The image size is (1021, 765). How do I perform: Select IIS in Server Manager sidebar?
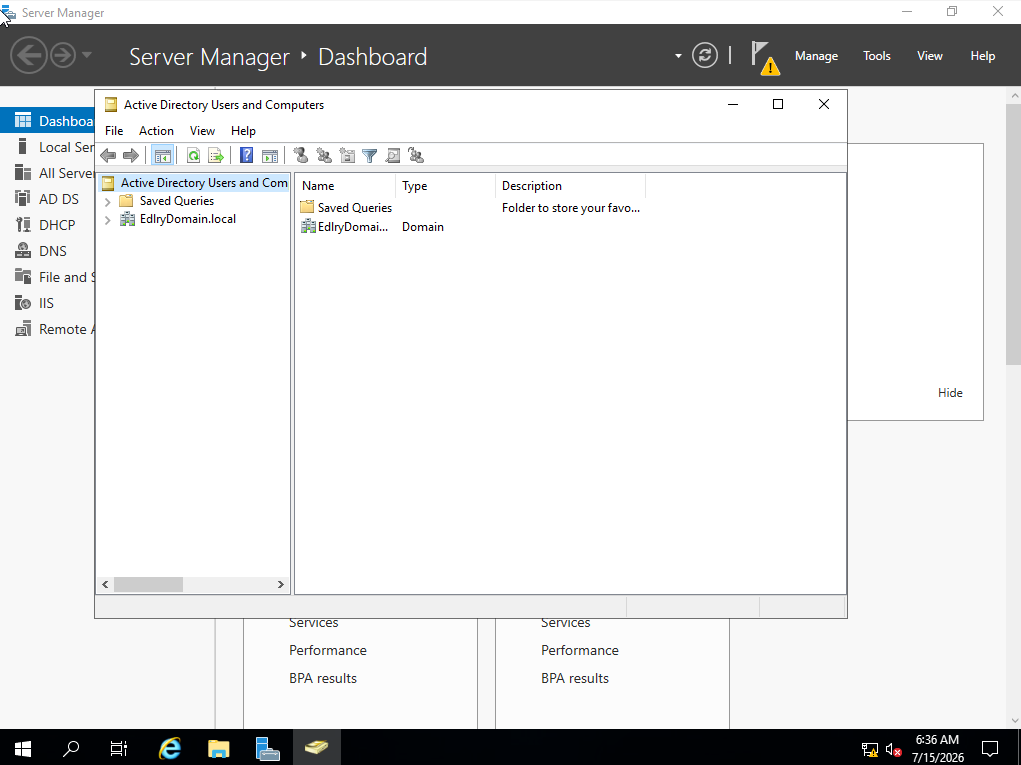(x=48, y=303)
